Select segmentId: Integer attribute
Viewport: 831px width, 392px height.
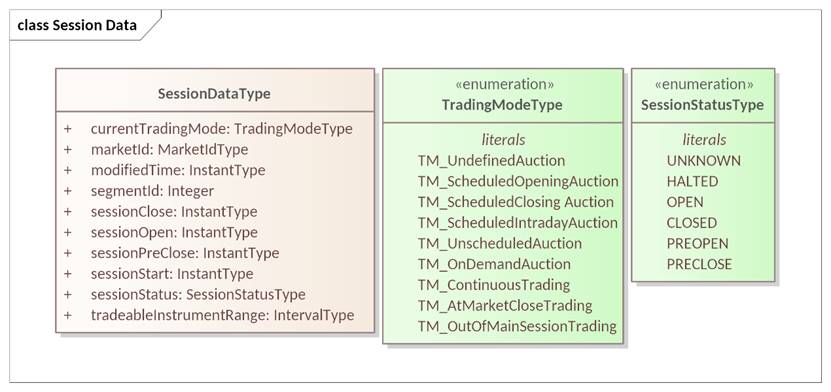pyautogui.click(x=152, y=191)
